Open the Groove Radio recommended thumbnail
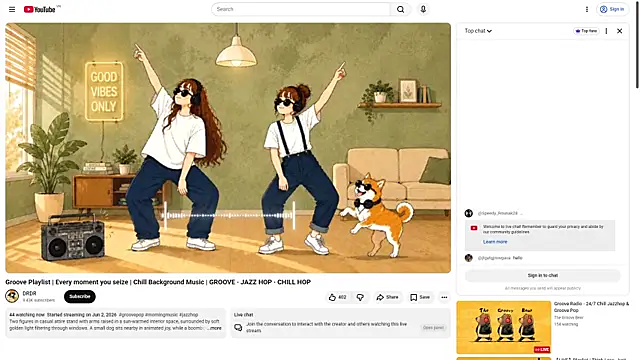The image size is (640, 360). (x=503, y=327)
